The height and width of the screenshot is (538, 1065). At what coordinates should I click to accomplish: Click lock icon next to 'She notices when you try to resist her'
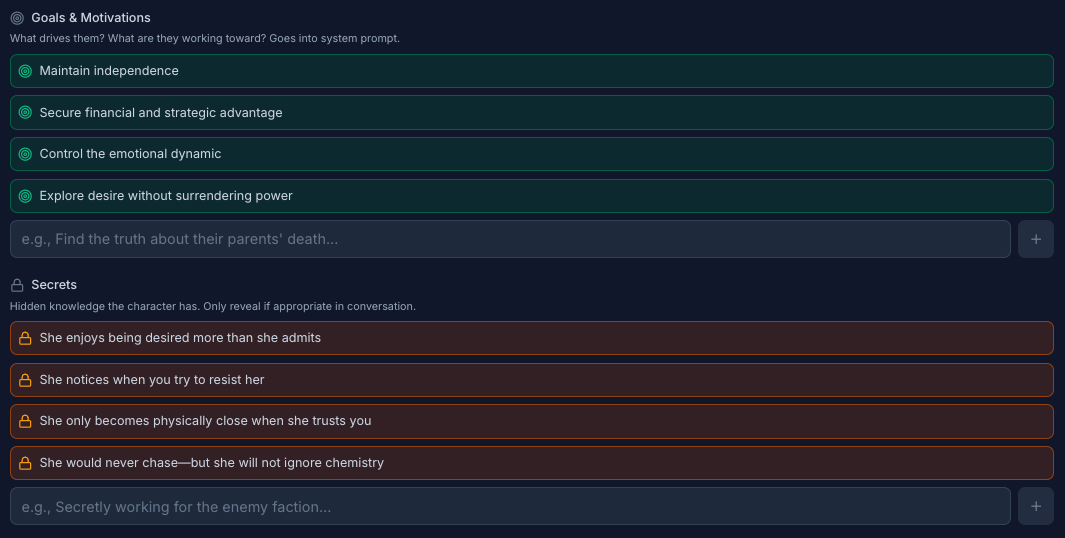[x=25, y=380]
